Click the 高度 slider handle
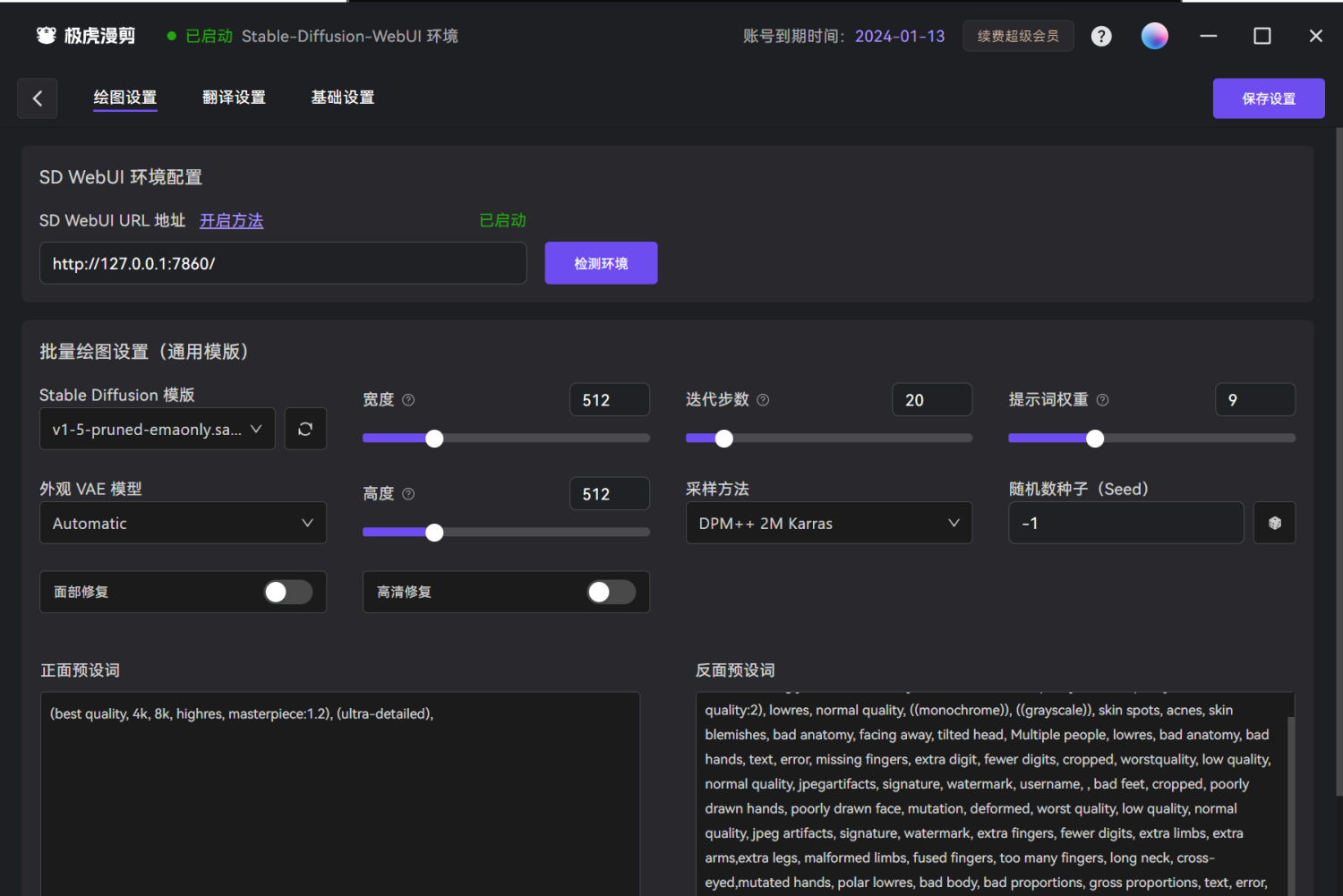This screenshot has height=896, width=1343. 434,533
